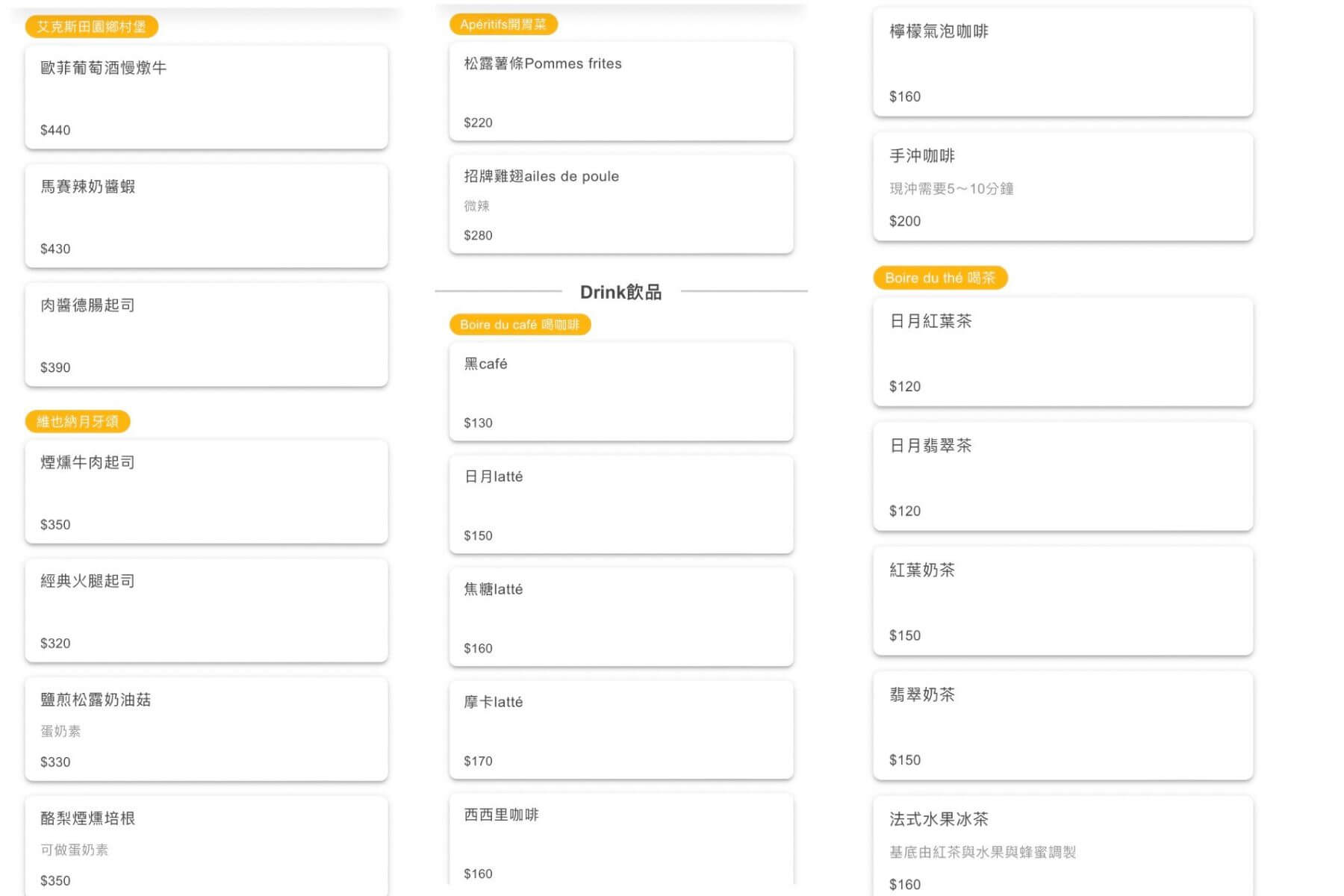Viewport: 1344px width, 896px height.
Task: Select the 歐菲葡萄酒慢燉牛 menu card
Action: [206, 97]
